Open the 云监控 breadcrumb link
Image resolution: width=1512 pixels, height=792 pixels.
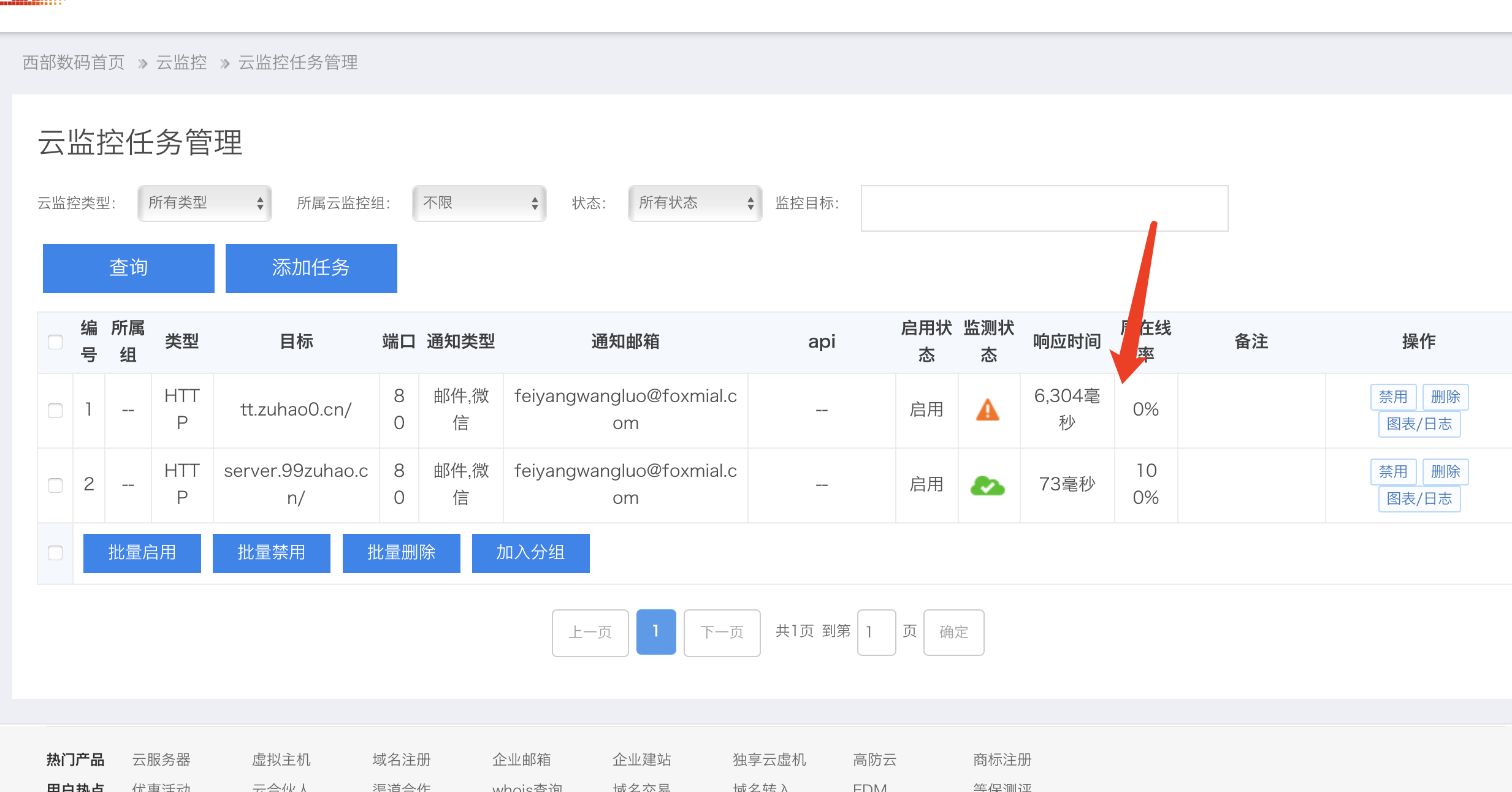pos(181,63)
